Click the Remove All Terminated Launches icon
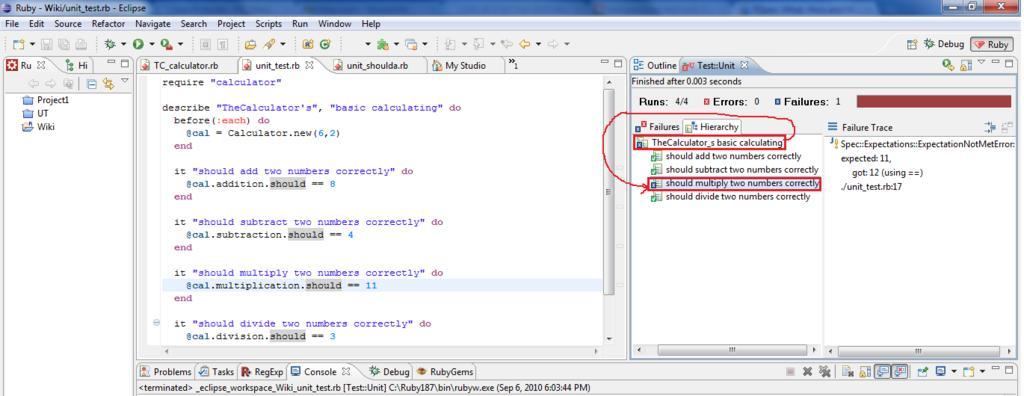 [825, 371]
